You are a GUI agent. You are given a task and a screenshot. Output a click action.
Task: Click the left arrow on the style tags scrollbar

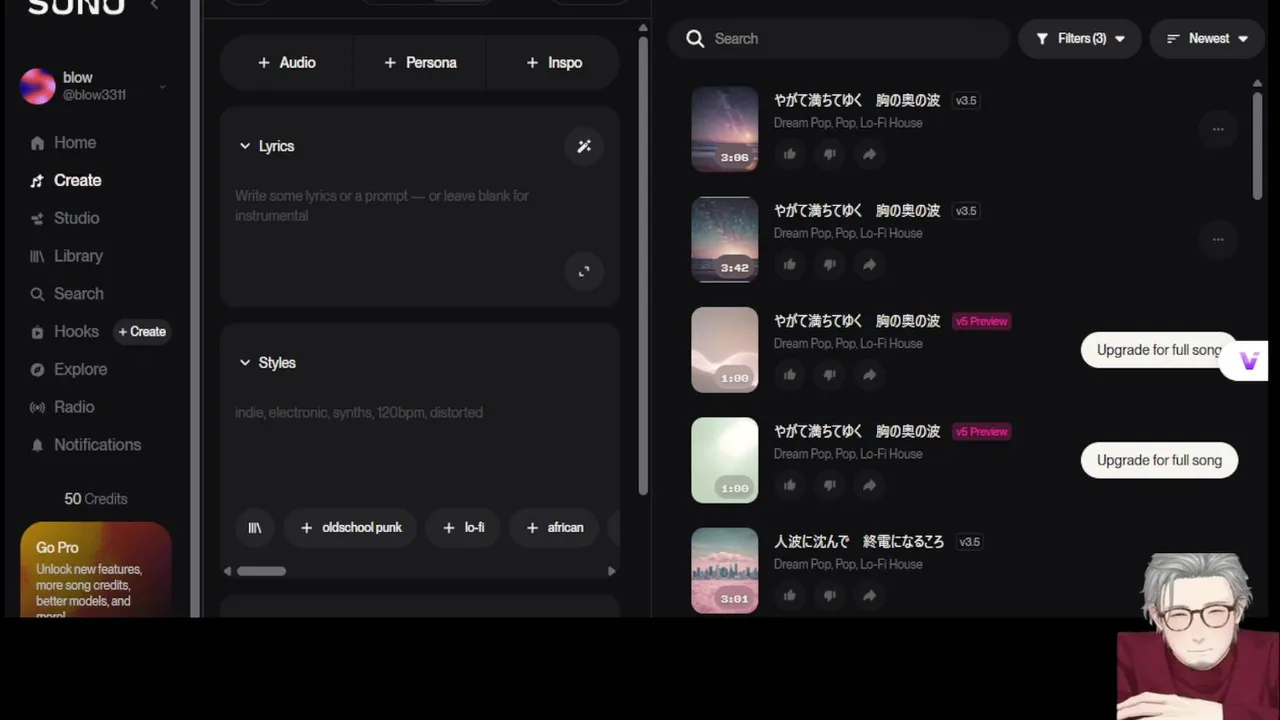[x=227, y=571]
